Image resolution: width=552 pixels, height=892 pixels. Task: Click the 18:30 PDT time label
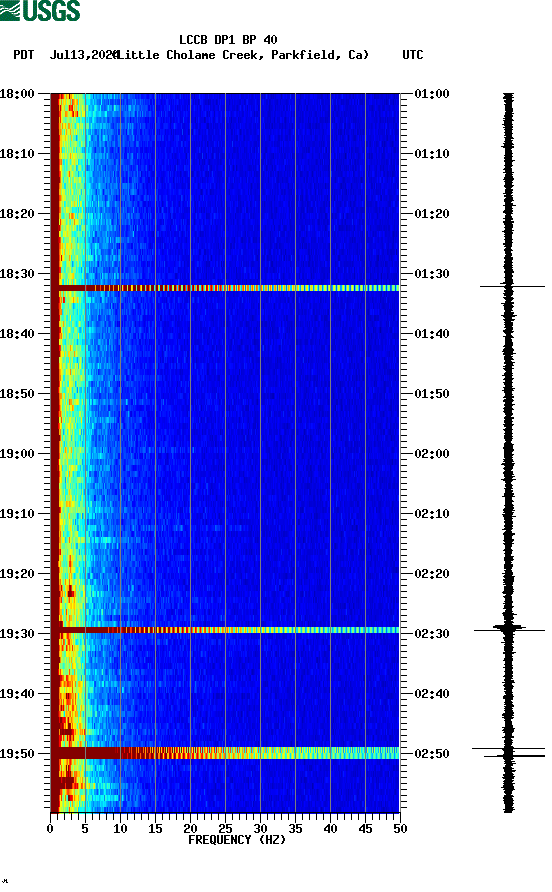pyautogui.click(x=17, y=274)
